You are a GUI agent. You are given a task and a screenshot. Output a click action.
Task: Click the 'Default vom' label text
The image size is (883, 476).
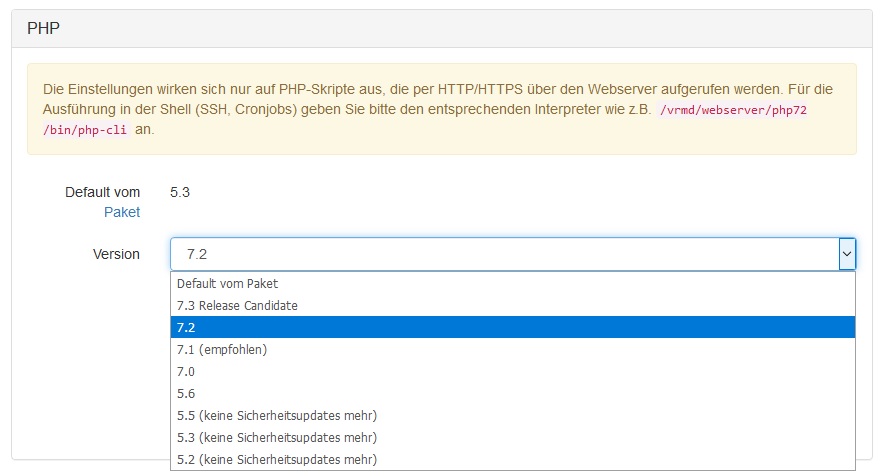(x=102, y=192)
